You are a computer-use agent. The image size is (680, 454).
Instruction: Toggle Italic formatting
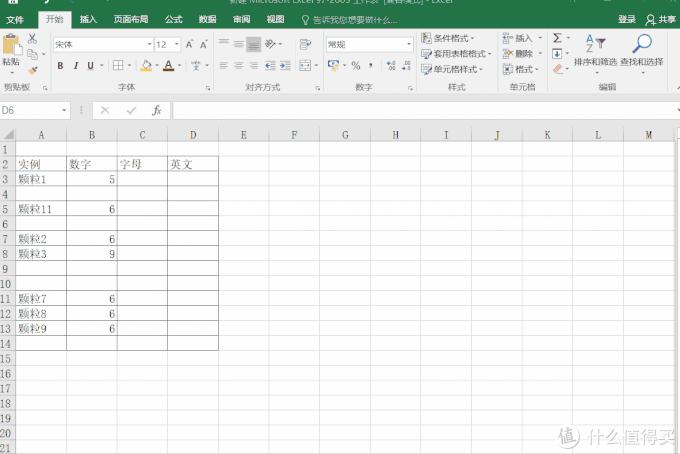point(75,65)
